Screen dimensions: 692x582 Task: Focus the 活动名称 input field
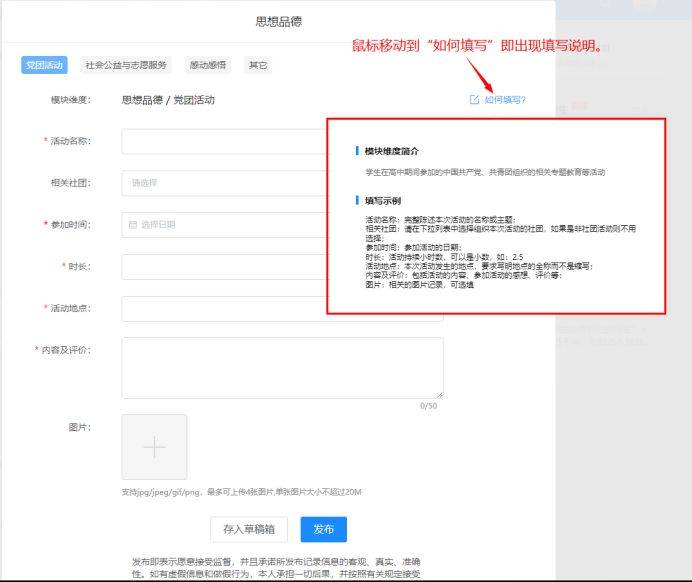(x=224, y=142)
